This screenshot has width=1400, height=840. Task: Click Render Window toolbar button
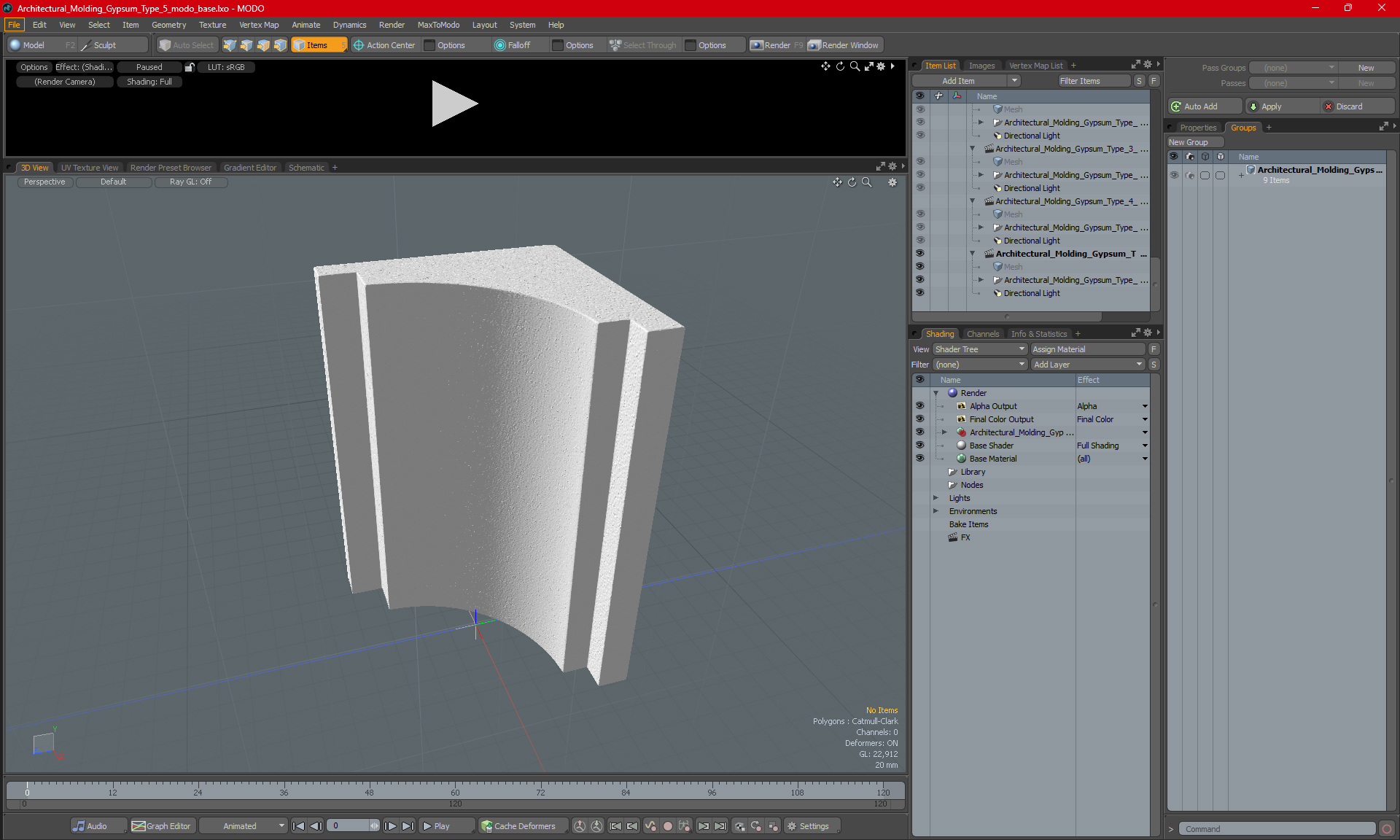(844, 45)
